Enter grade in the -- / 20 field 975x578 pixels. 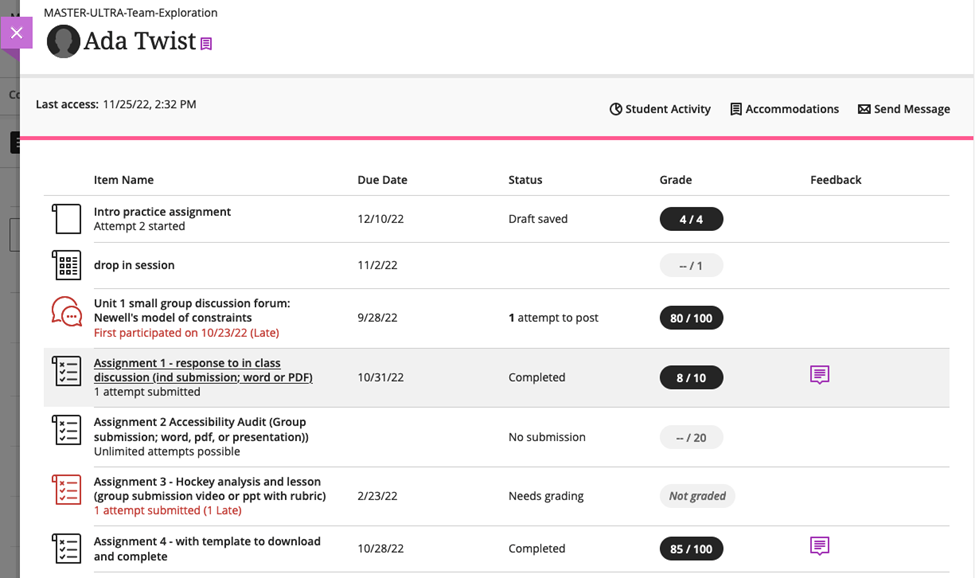[x=691, y=437]
